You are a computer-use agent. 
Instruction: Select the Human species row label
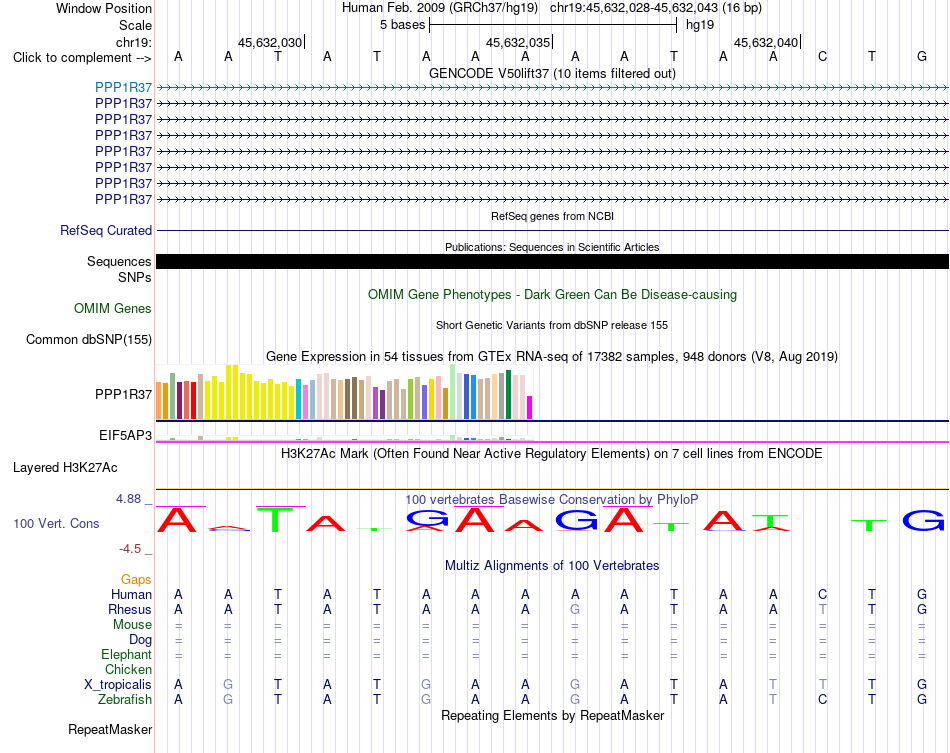pyautogui.click(x=131, y=594)
